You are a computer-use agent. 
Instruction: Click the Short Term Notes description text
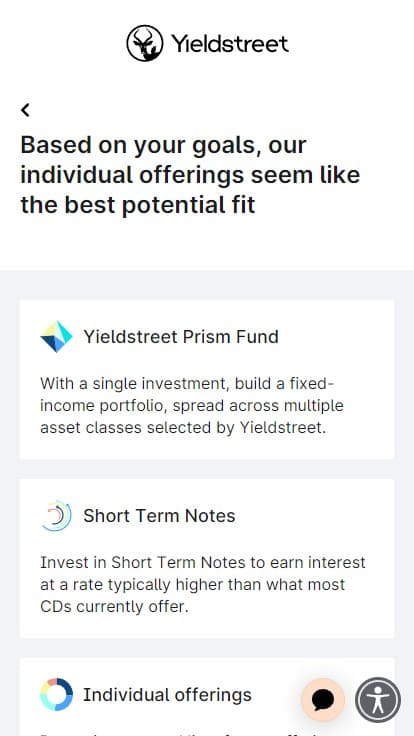(202, 584)
